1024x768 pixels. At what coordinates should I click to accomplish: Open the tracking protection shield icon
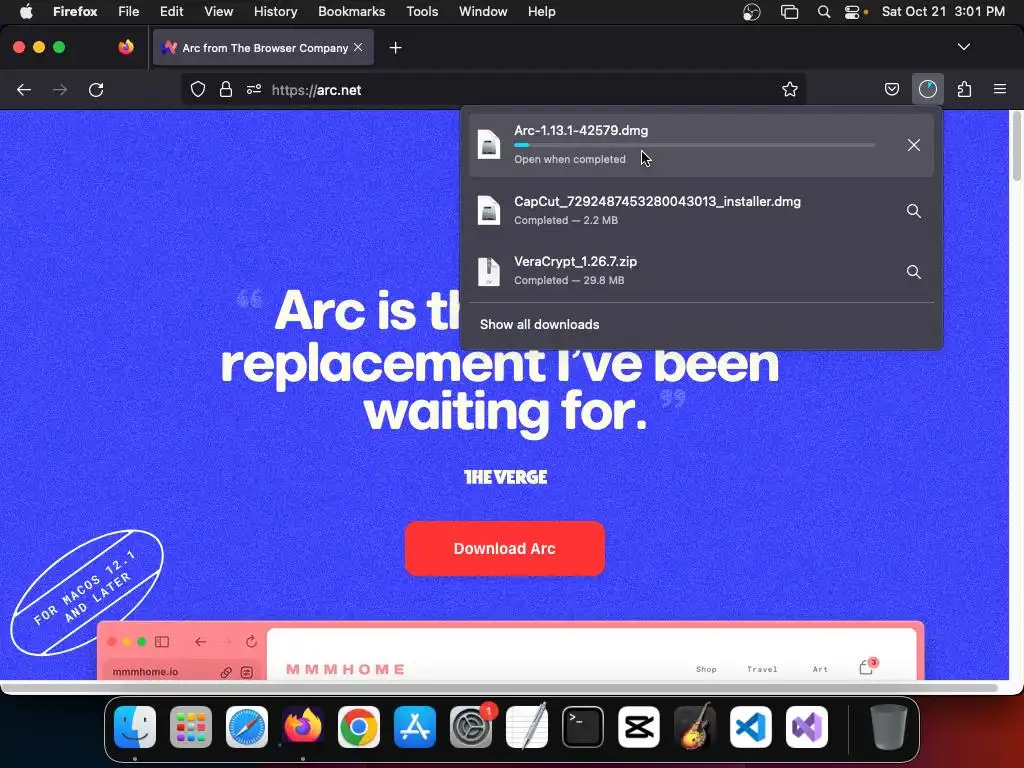click(x=198, y=89)
